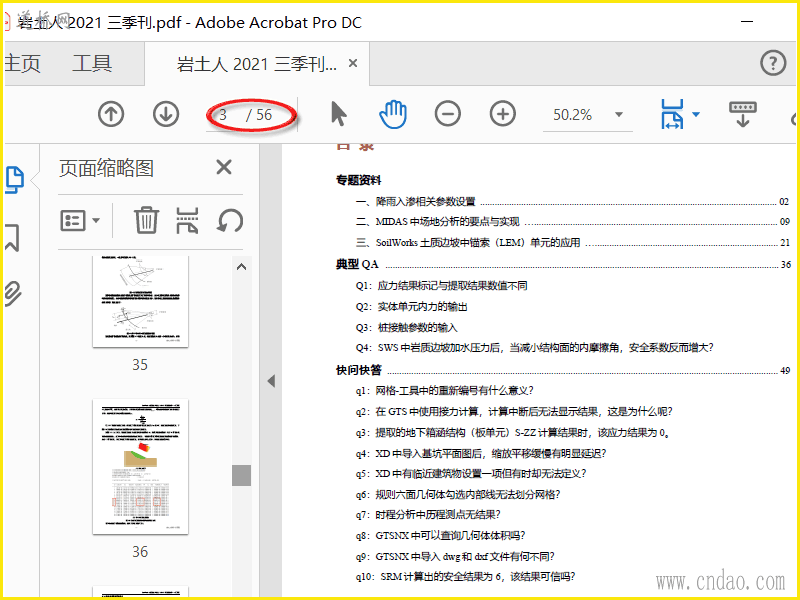The width and height of the screenshot is (800, 600).
Task: Minimize the Acrobat window
Action: 747,22
